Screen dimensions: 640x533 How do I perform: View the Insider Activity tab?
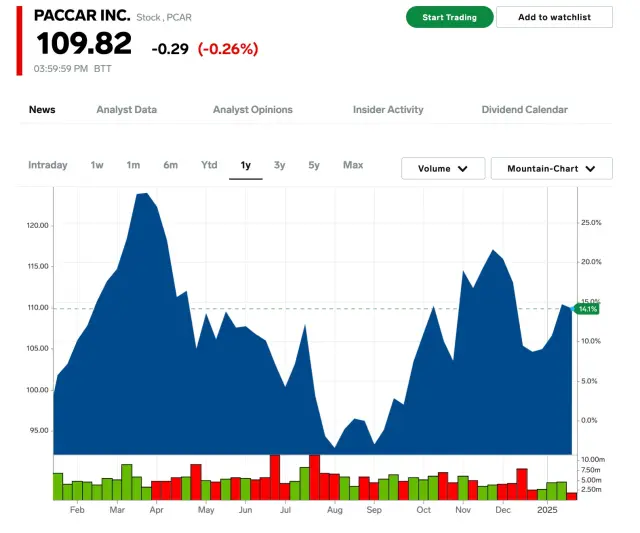tap(388, 110)
